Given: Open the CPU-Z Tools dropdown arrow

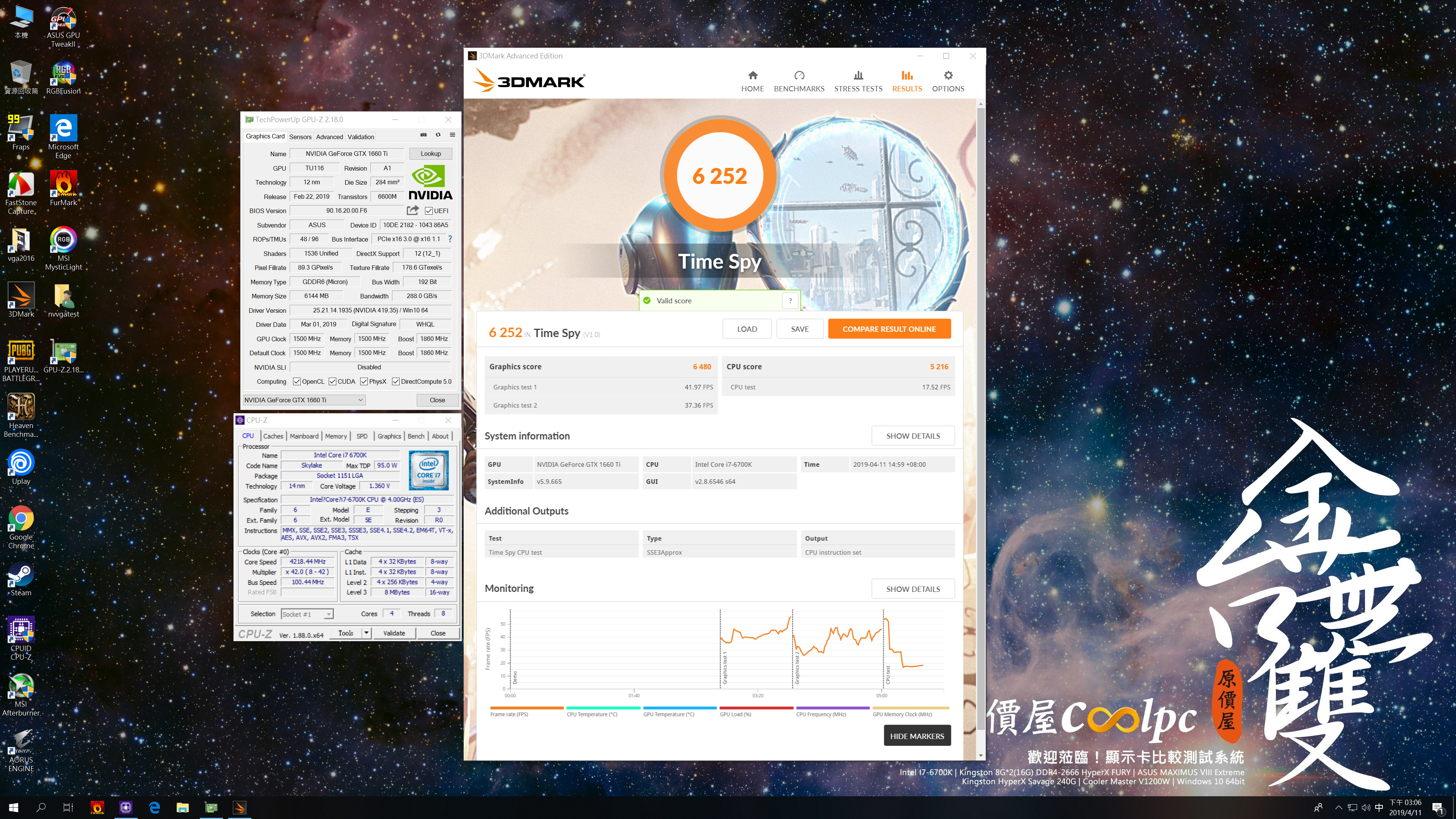Looking at the screenshot, I should (366, 633).
